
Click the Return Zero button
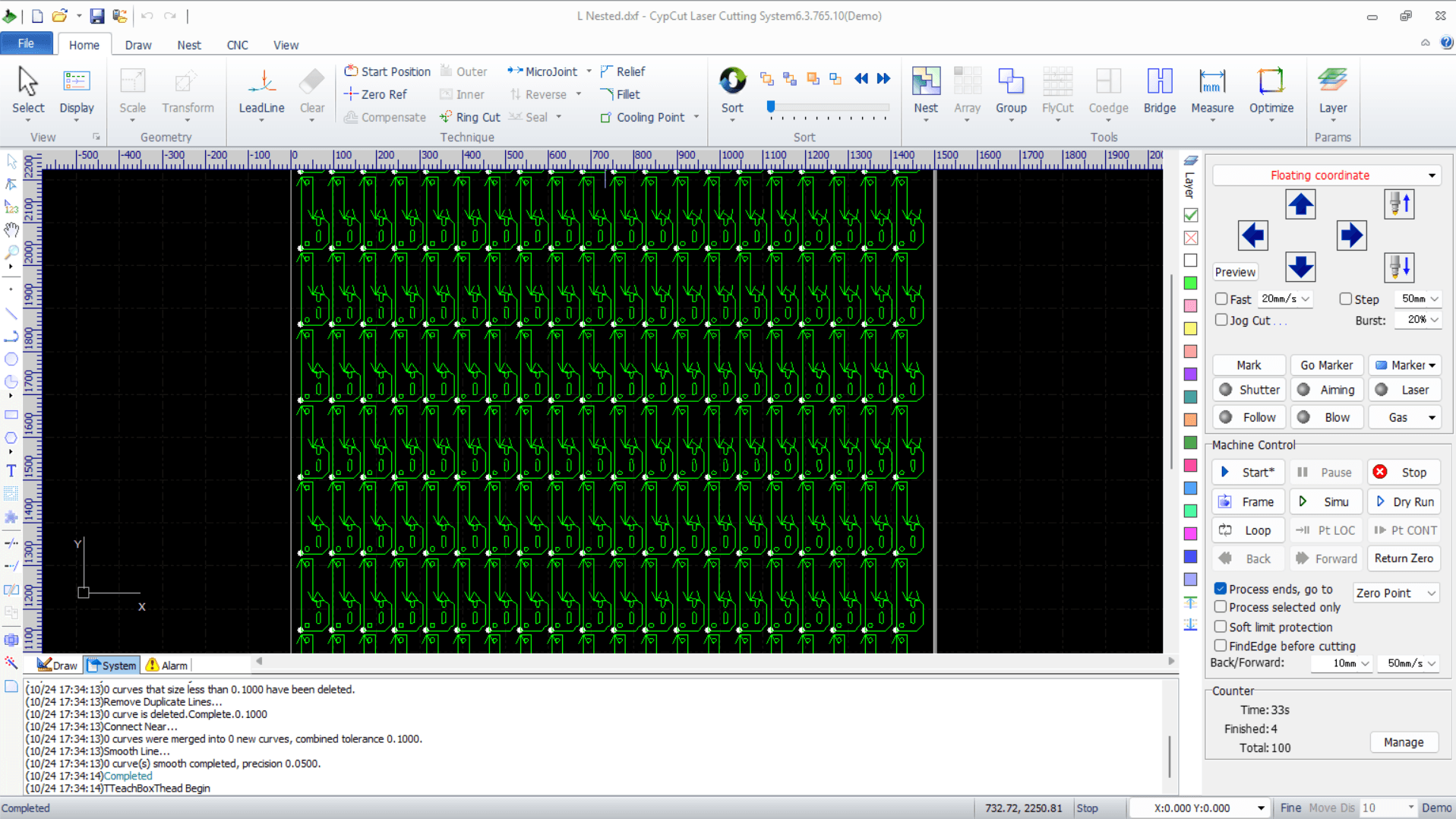tap(1404, 558)
